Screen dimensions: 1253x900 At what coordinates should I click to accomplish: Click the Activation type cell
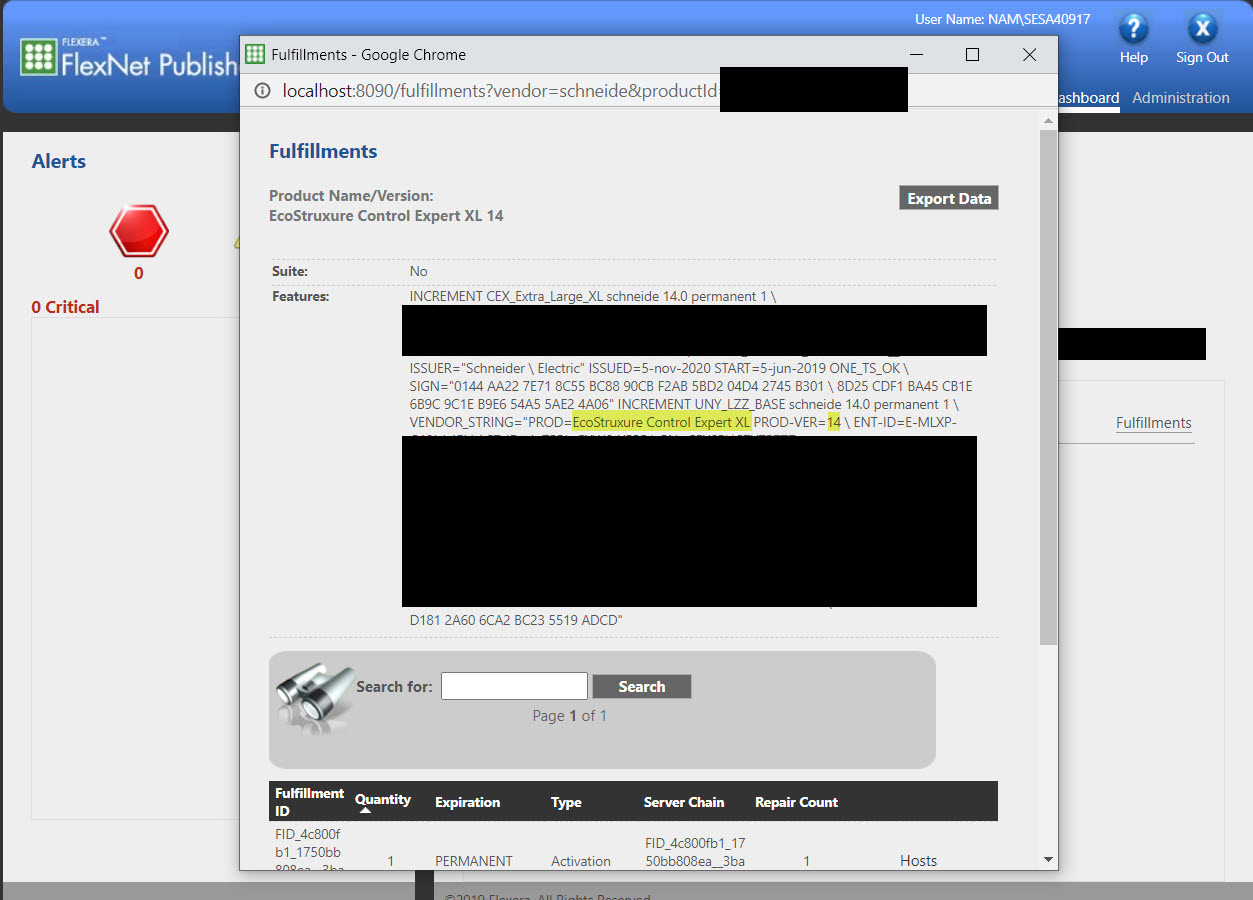(581, 861)
